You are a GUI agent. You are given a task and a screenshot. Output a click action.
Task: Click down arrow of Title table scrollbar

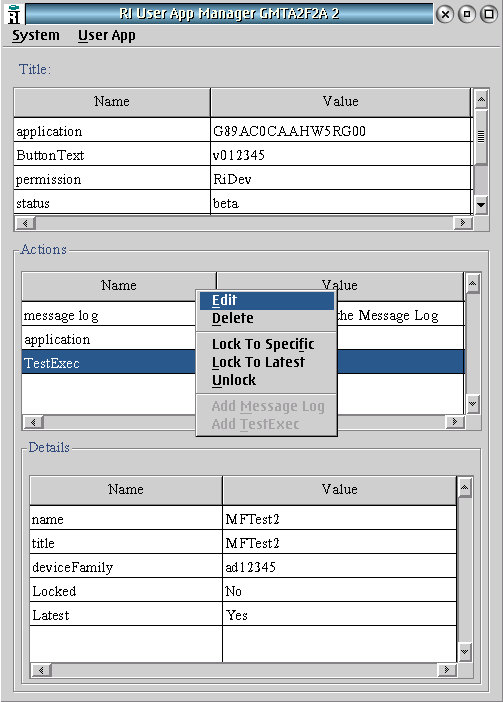481,205
